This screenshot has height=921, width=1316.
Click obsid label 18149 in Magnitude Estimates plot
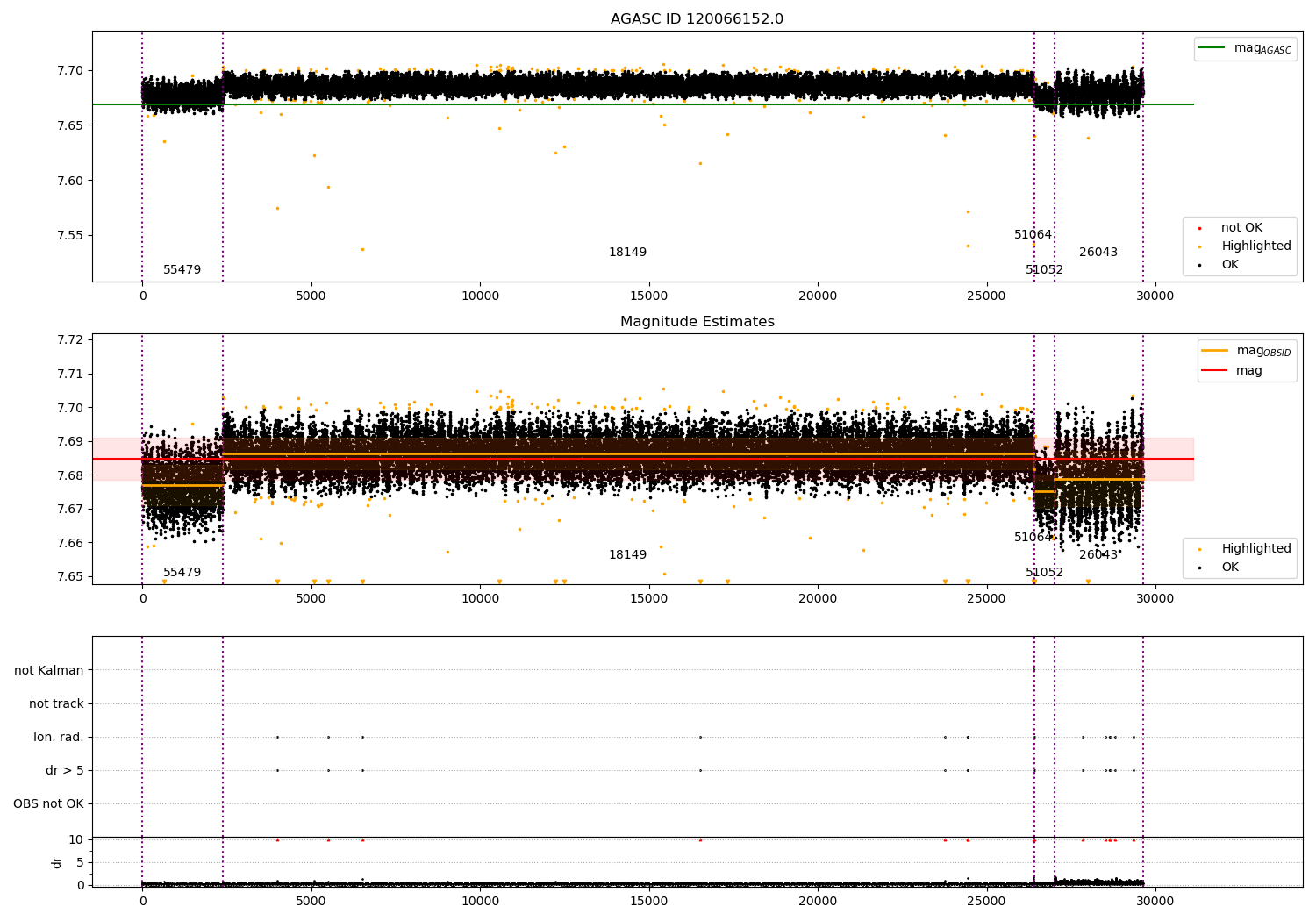tap(627, 555)
